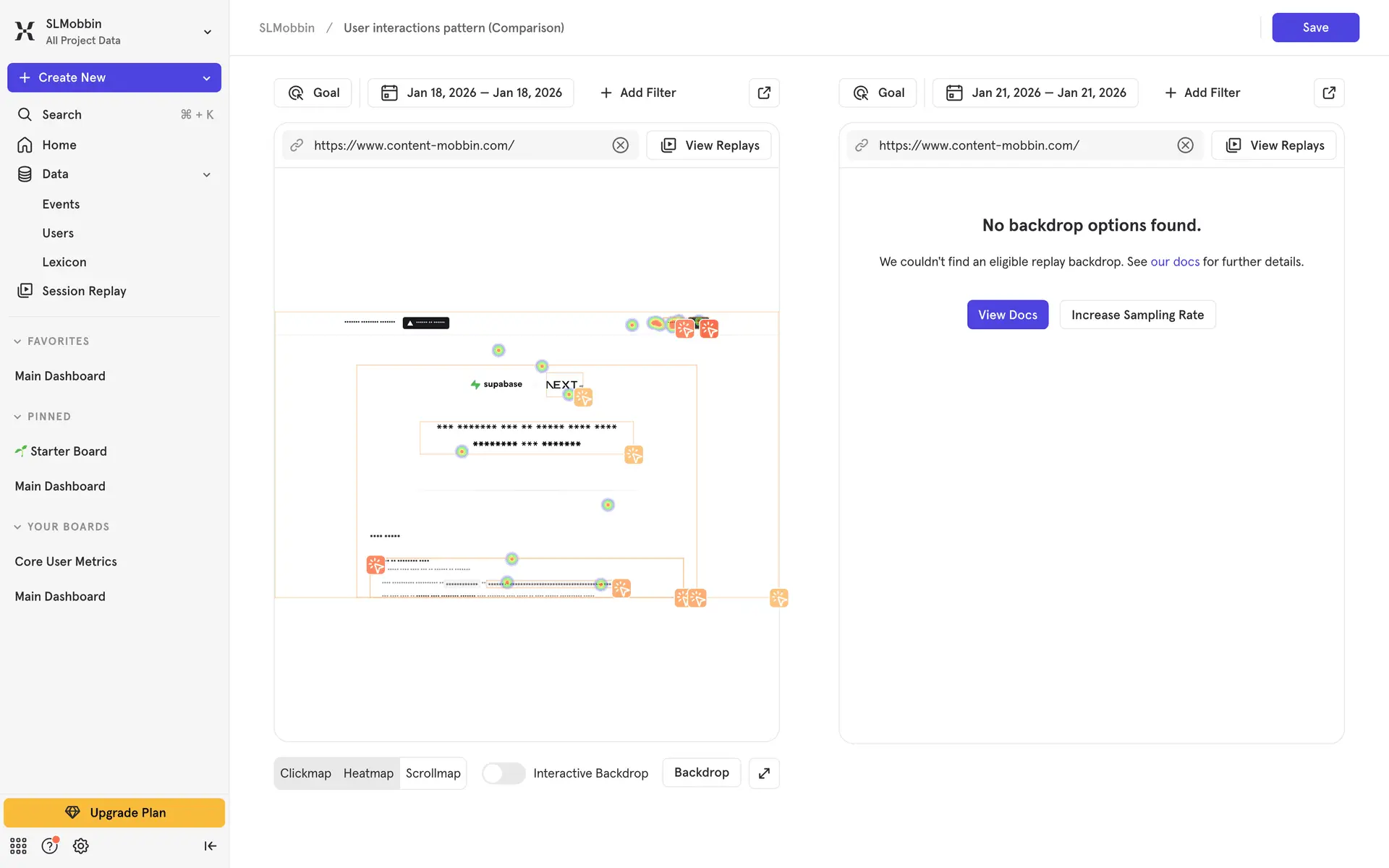Follow the 'our docs' link
Image resolution: width=1389 pixels, height=868 pixels.
pos(1174,262)
